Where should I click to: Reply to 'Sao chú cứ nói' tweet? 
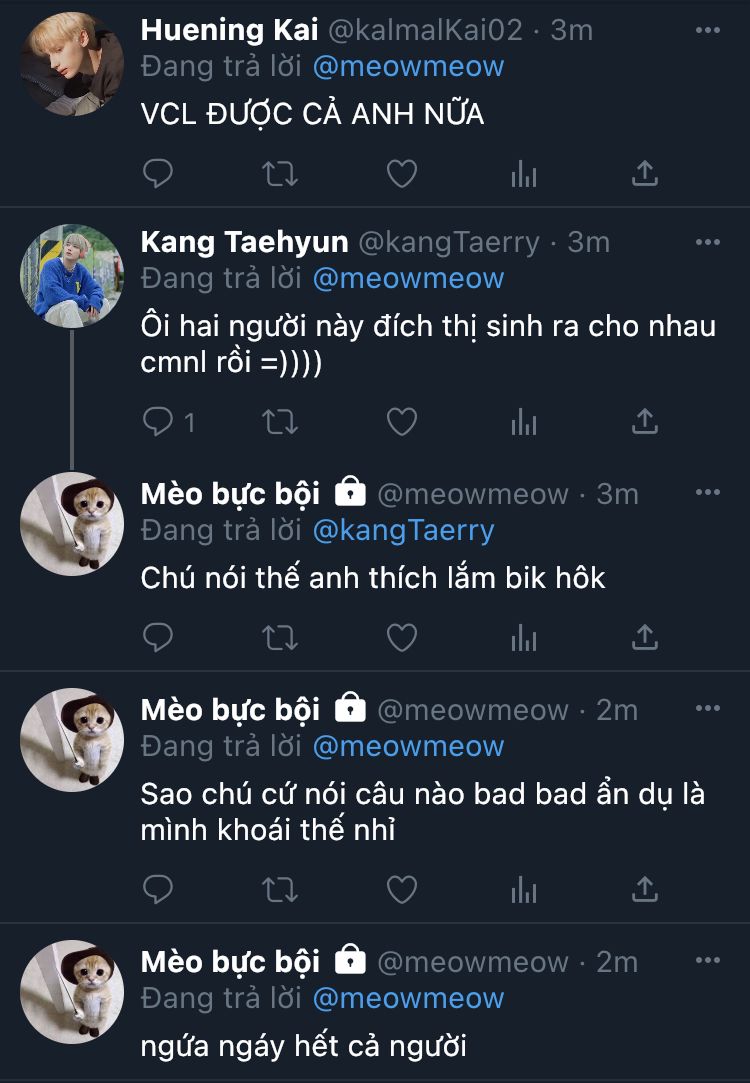click(158, 888)
